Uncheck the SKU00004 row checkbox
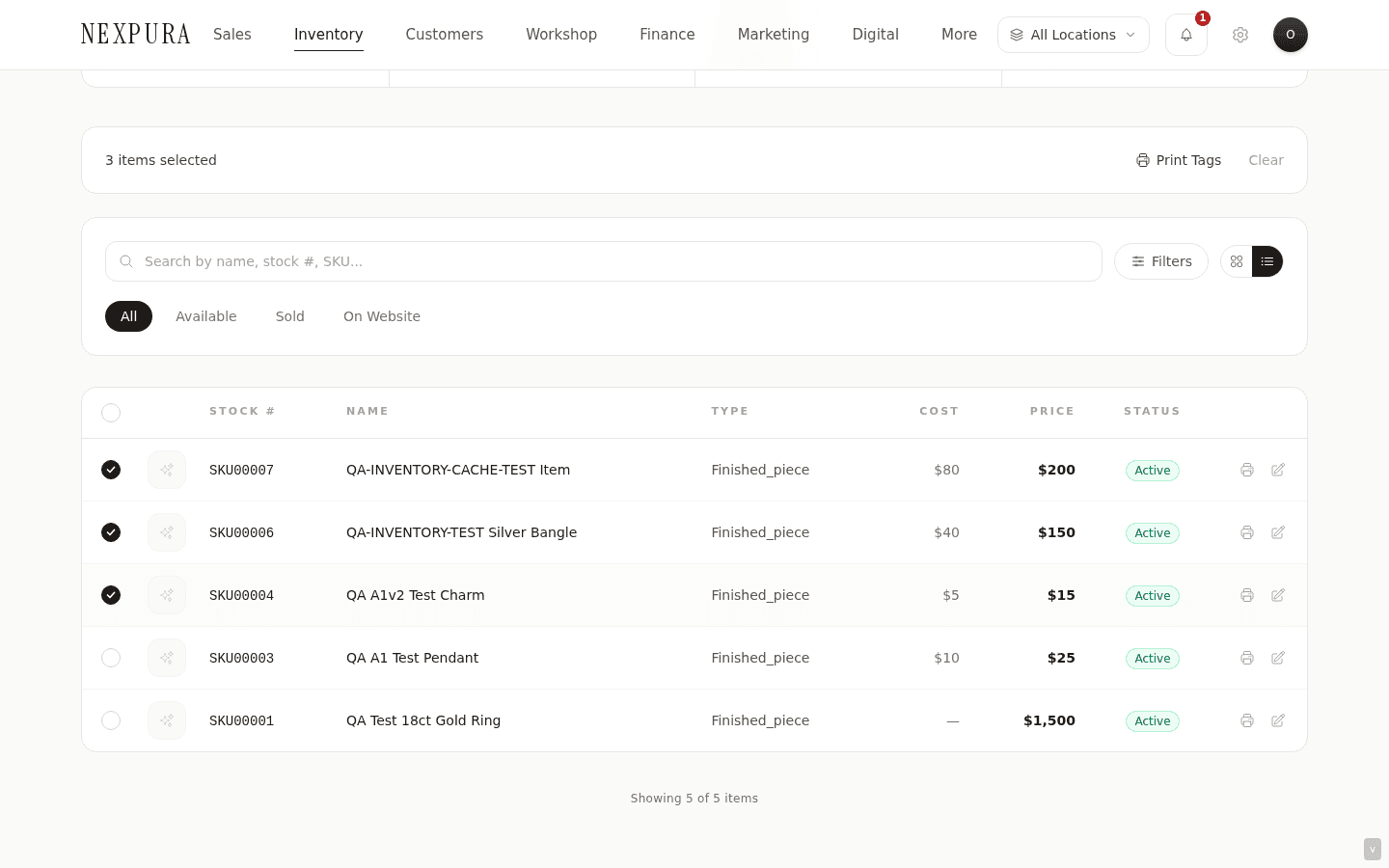 coord(111,595)
